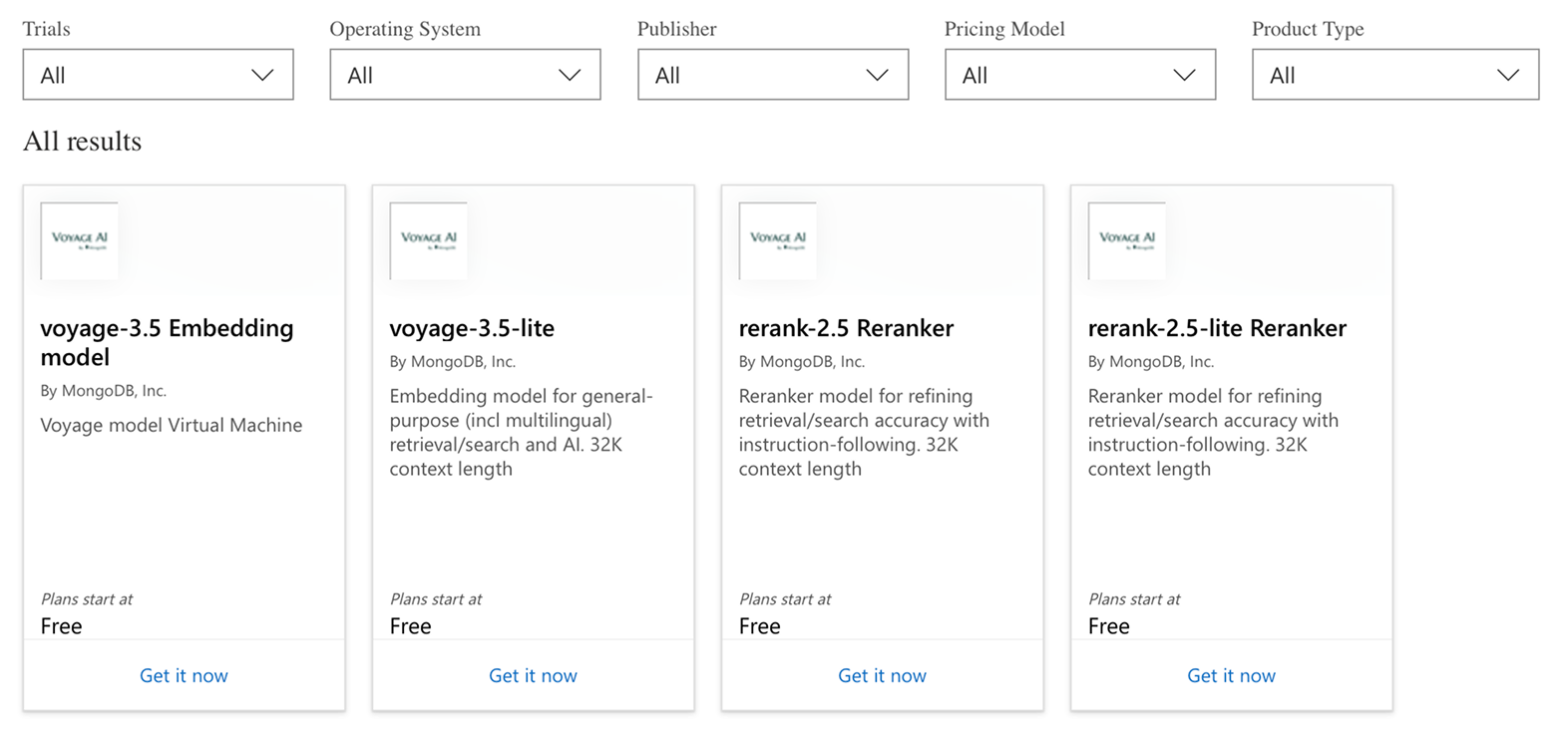Image resolution: width=1568 pixels, height=742 pixels.
Task: Get the voyage-3.5 Embedding model now
Action: point(184,675)
